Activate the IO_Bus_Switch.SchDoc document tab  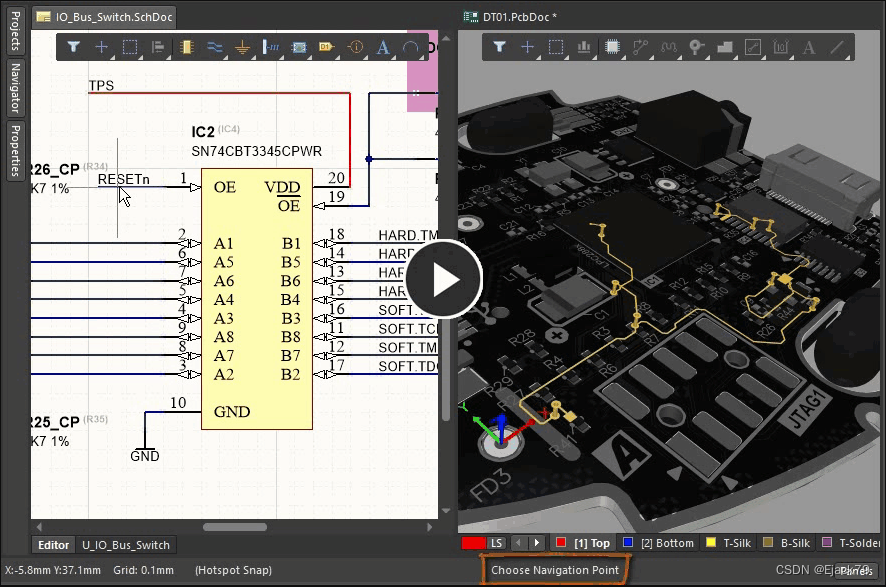point(100,17)
